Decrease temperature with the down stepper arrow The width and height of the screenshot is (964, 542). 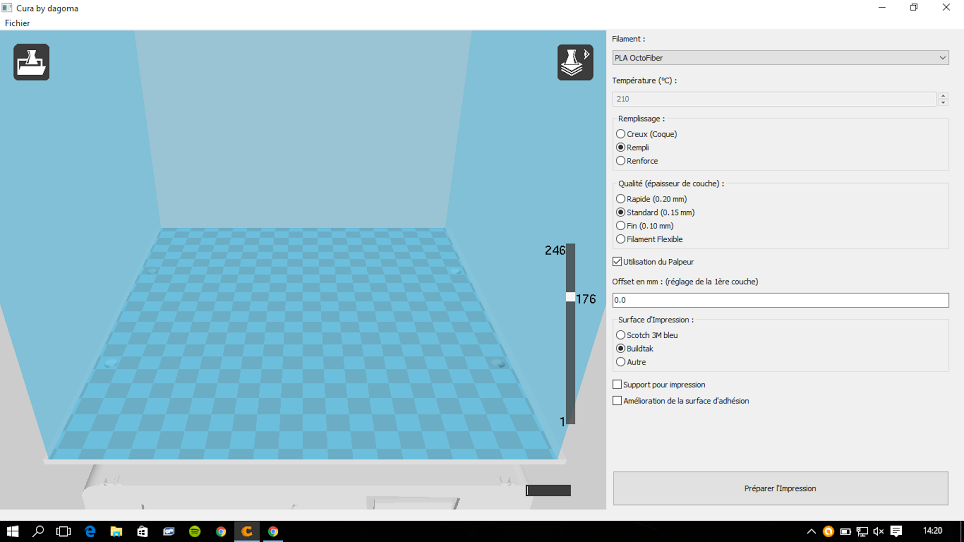(x=943, y=103)
